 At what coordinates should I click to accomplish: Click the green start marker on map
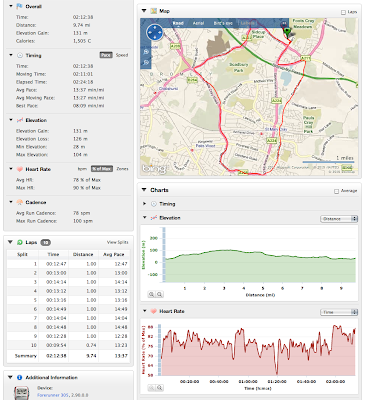click(x=287, y=33)
